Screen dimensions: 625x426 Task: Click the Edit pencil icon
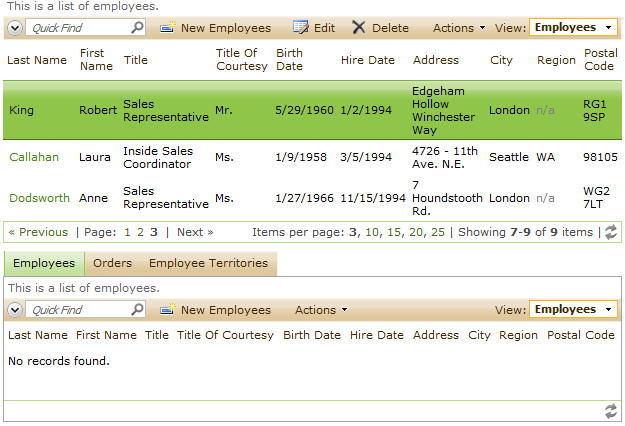[x=301, y=27]
